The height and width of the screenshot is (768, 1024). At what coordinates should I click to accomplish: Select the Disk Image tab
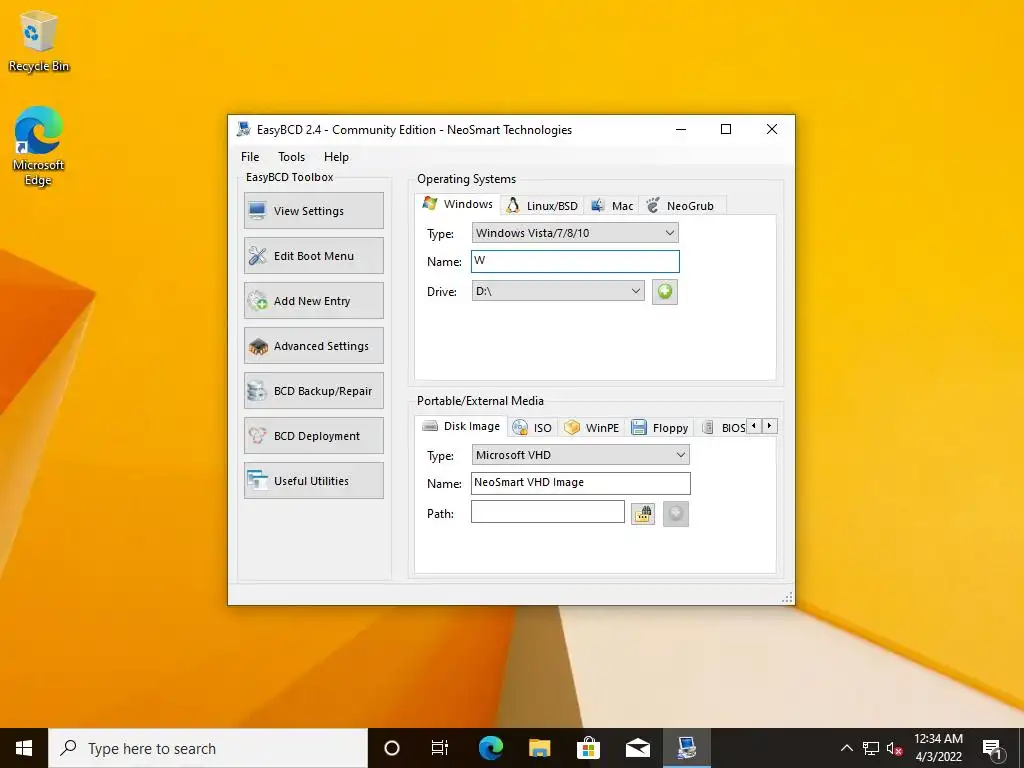point(461,426)
